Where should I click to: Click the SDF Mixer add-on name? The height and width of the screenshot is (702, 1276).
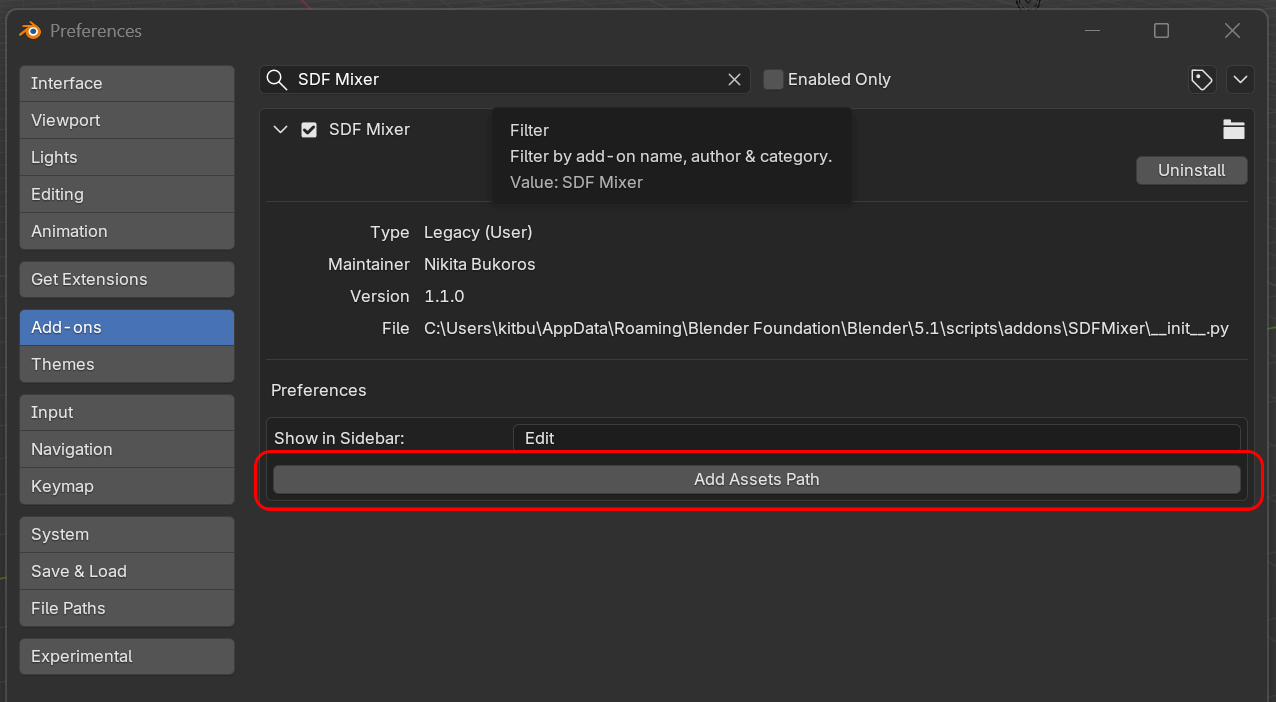click(369, 129)
